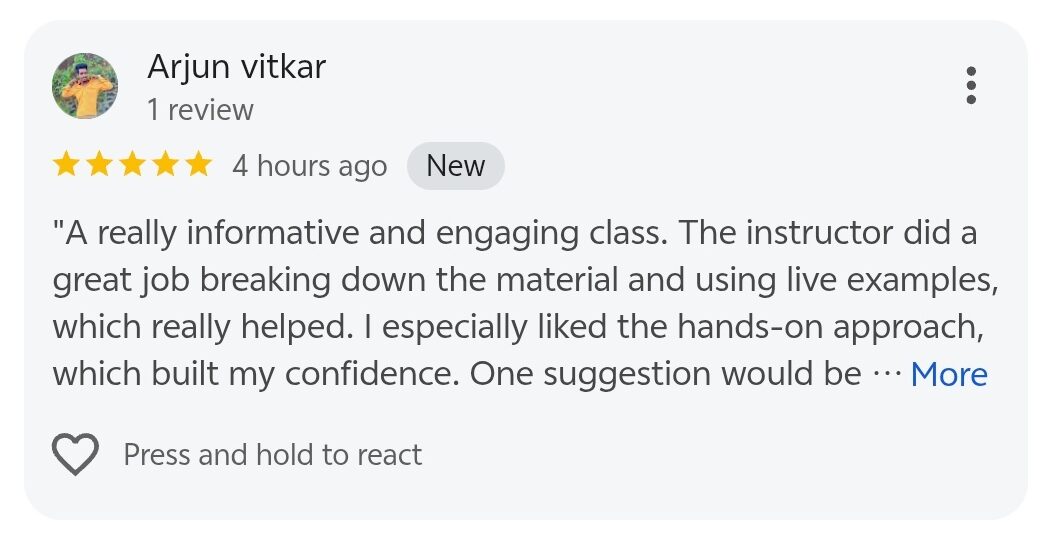The height and width of the screenshot is (544, 1042).
Task: Click the fifth rating star
Action: pos(198,165)
